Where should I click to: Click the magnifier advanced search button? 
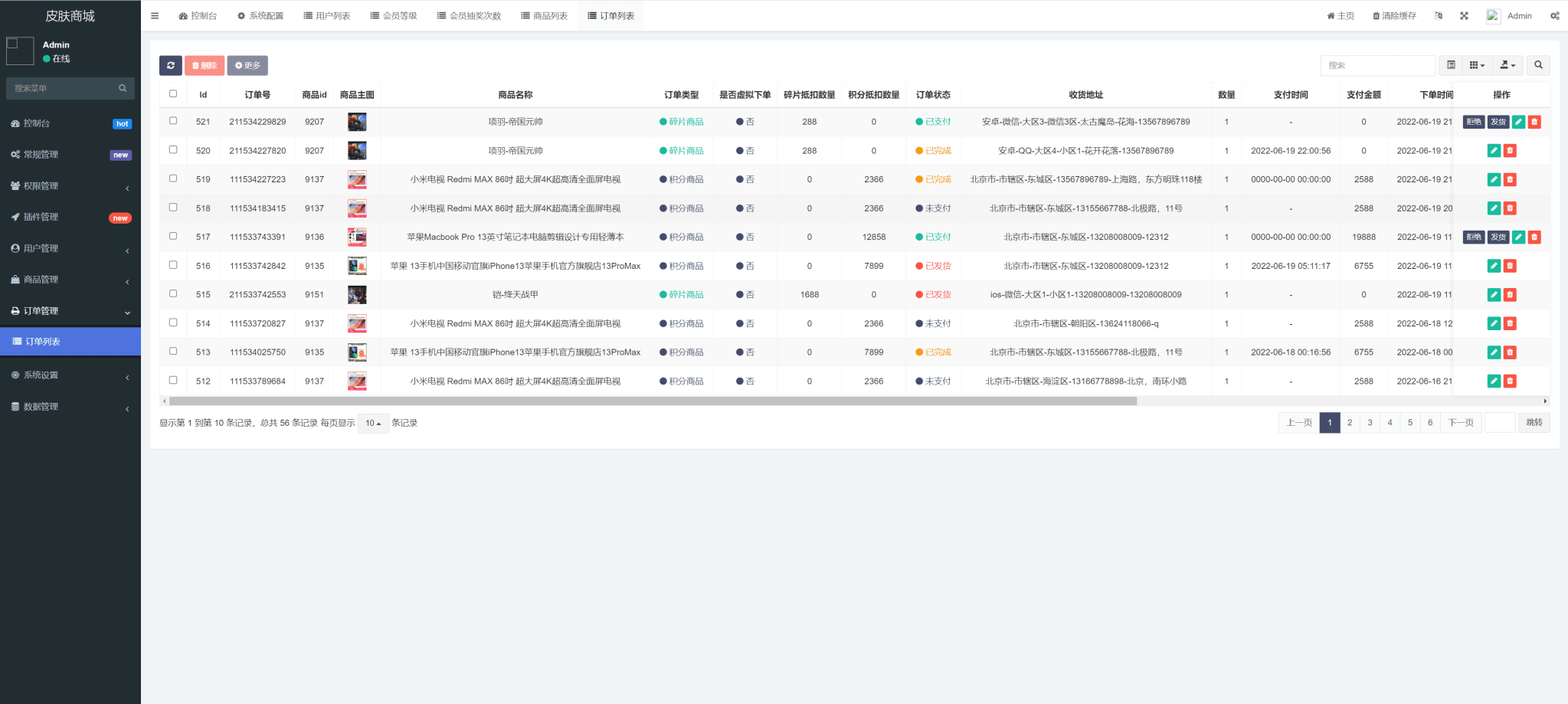point(1538,65)
